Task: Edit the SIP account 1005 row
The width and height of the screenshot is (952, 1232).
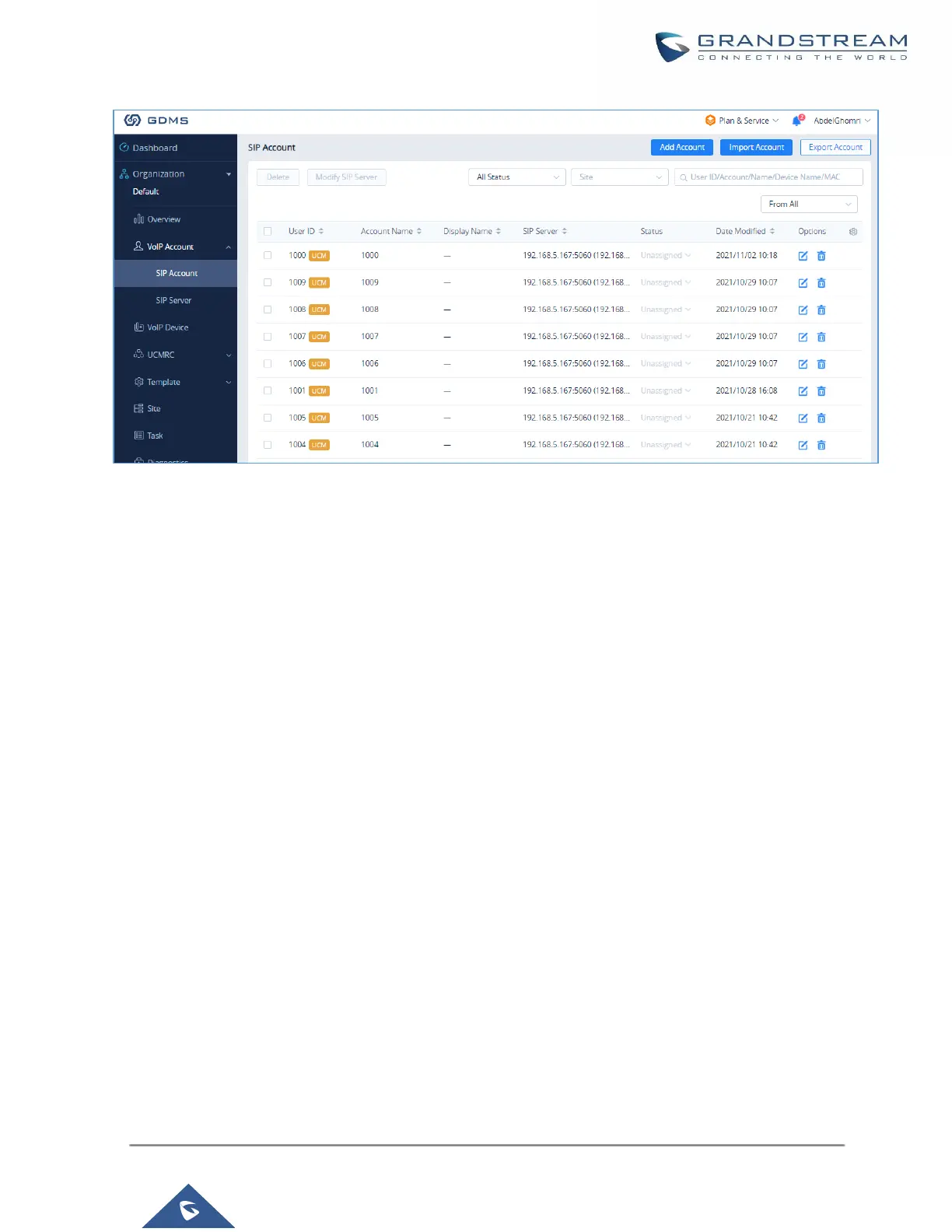Action: pyautogui.click(x=803, y=418)
